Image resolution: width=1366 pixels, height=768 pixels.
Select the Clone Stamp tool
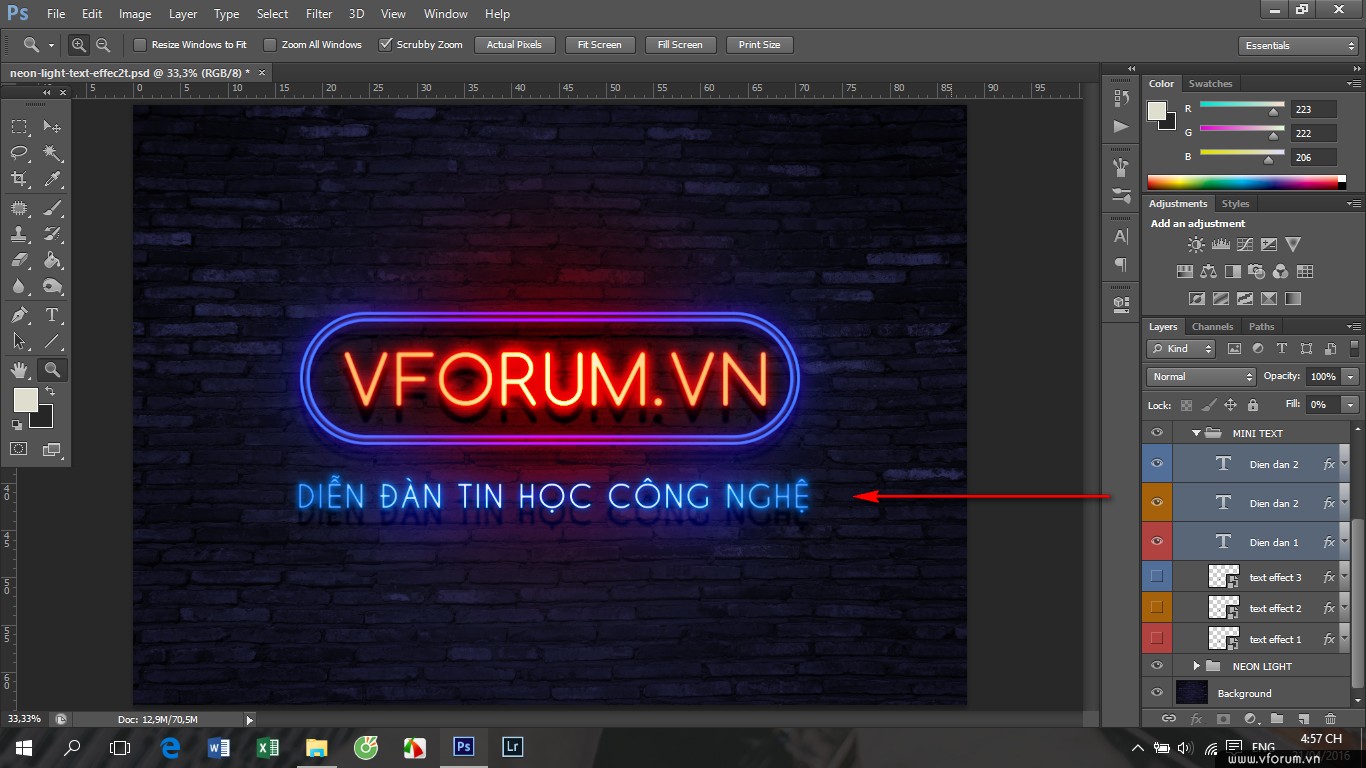(19, 235)
